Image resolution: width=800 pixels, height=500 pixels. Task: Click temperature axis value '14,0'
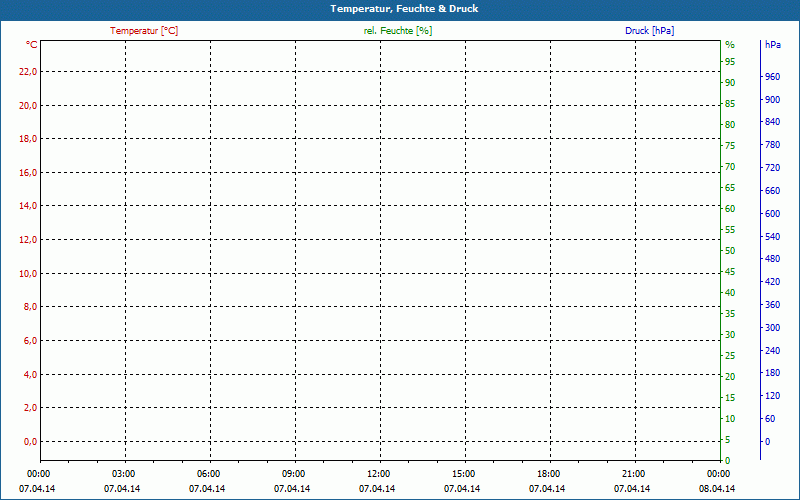(28, 206)
